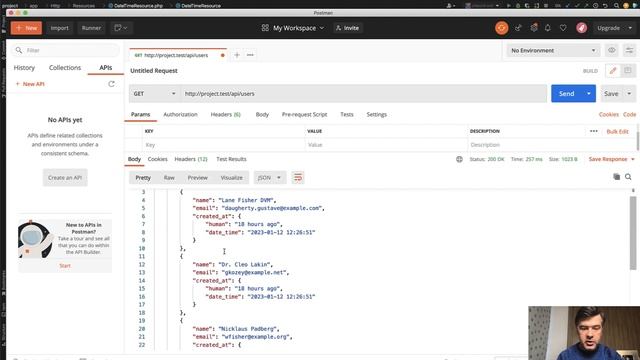Open the Pre-request Script tab
640x360 pixels.
click(304, 115)
